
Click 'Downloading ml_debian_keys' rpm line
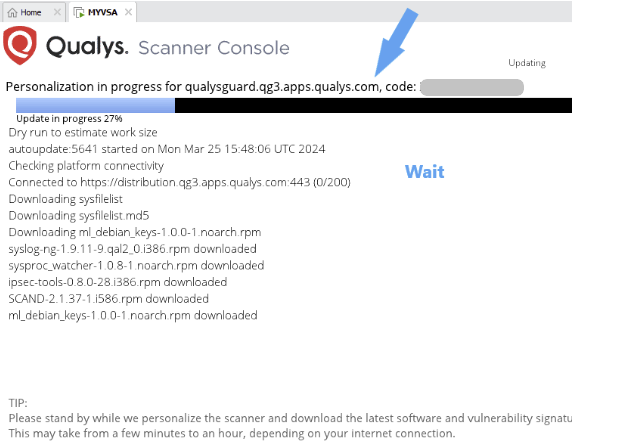click(x=135, y=232)
